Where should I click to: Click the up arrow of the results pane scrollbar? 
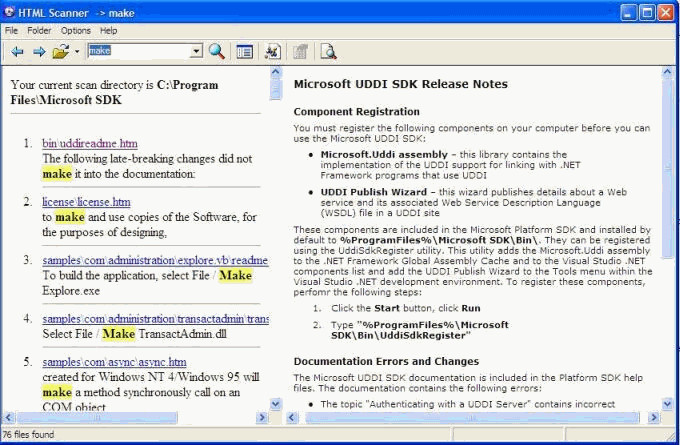click(275, 72)
